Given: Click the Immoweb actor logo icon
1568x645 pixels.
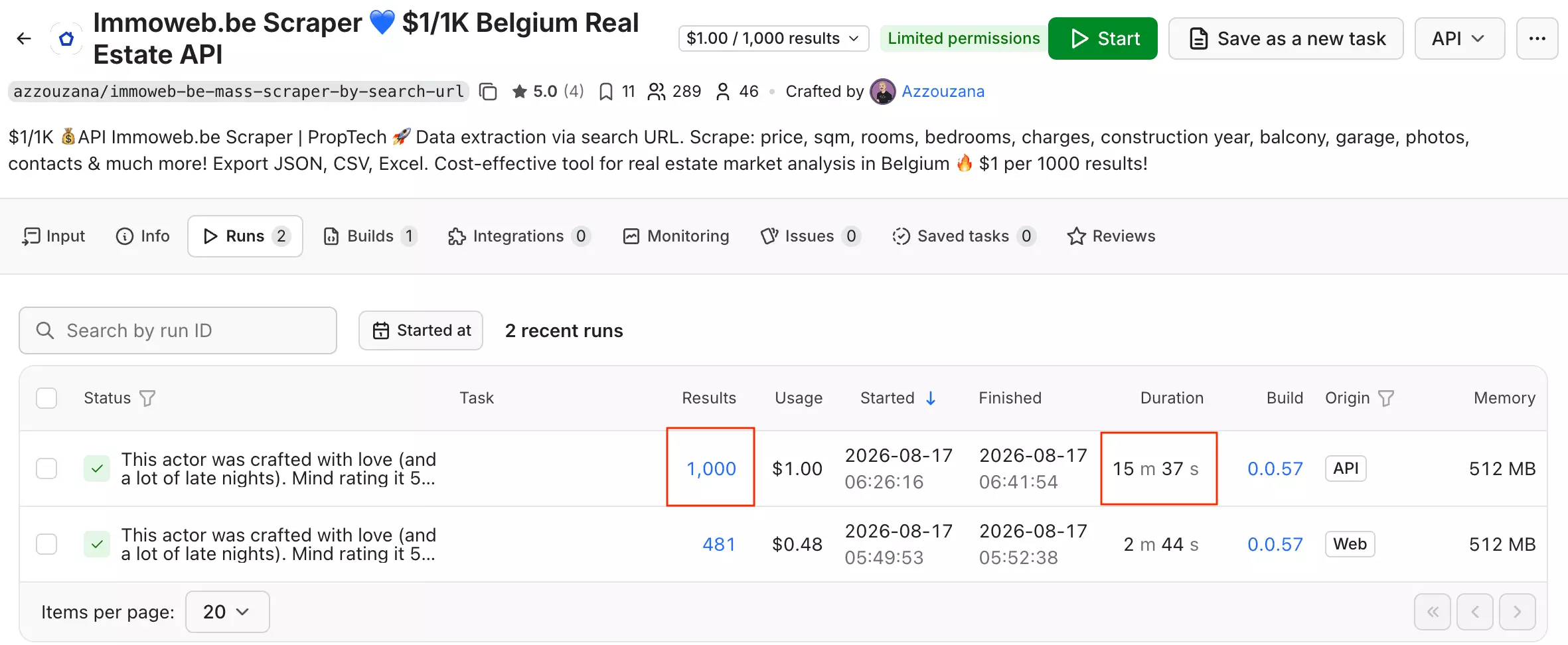Looking at the screenshot, I should 66,38.
